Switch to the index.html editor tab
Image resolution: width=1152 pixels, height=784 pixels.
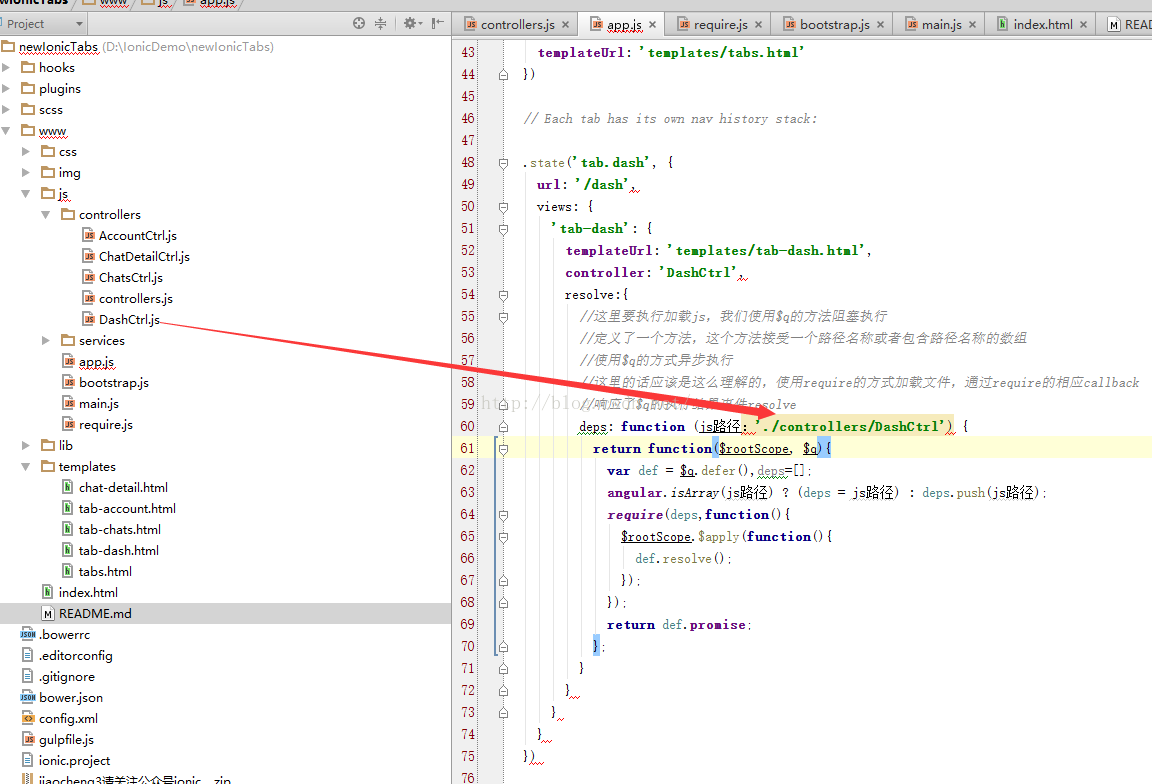tap(1043, 24)
